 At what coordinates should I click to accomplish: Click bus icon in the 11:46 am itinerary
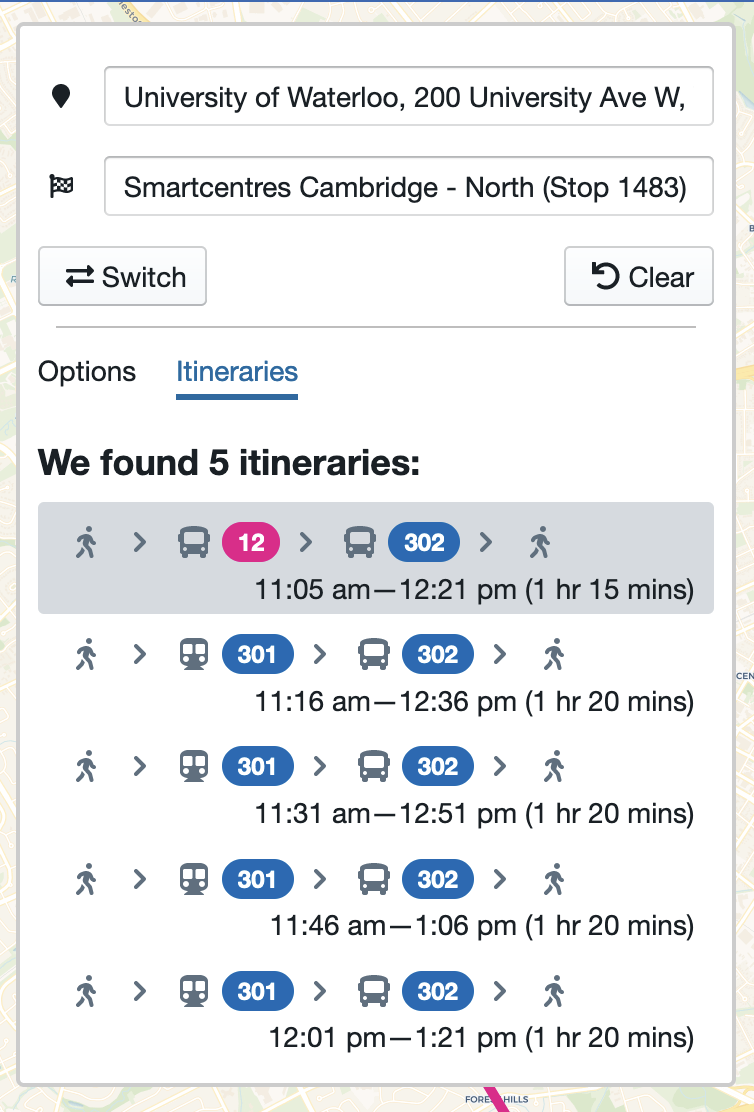point(374,880)
